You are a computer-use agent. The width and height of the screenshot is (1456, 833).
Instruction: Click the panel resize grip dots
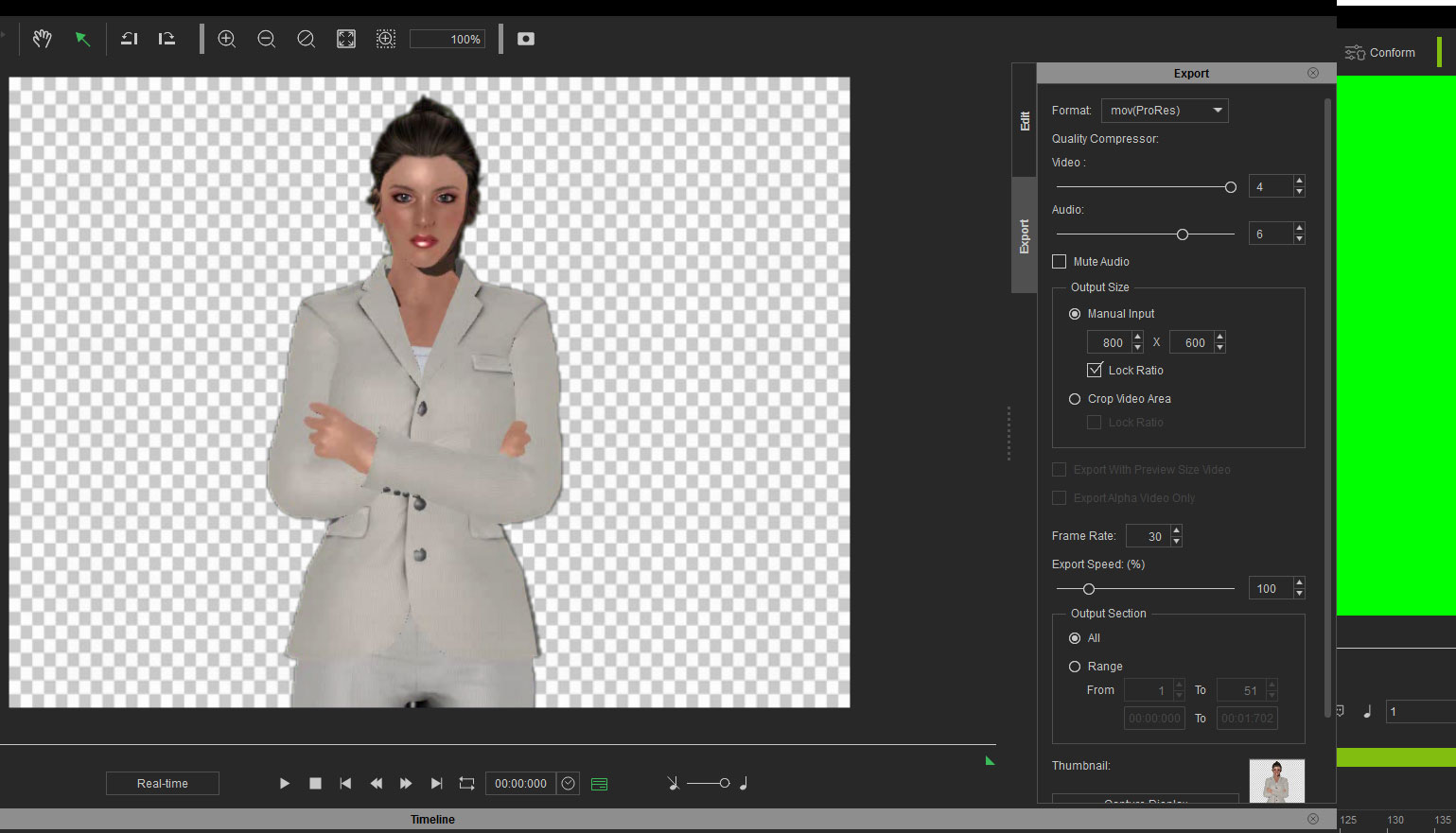click(x=1009, y=434)
